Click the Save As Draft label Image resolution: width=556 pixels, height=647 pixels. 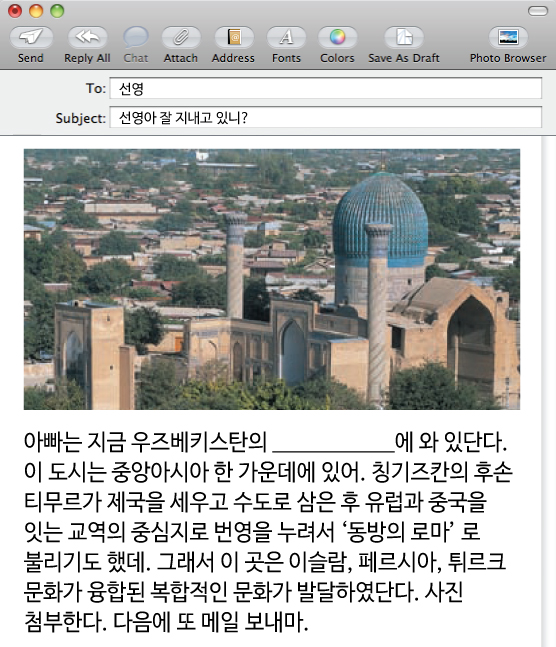pyautogui.click(x=404, y=58)
